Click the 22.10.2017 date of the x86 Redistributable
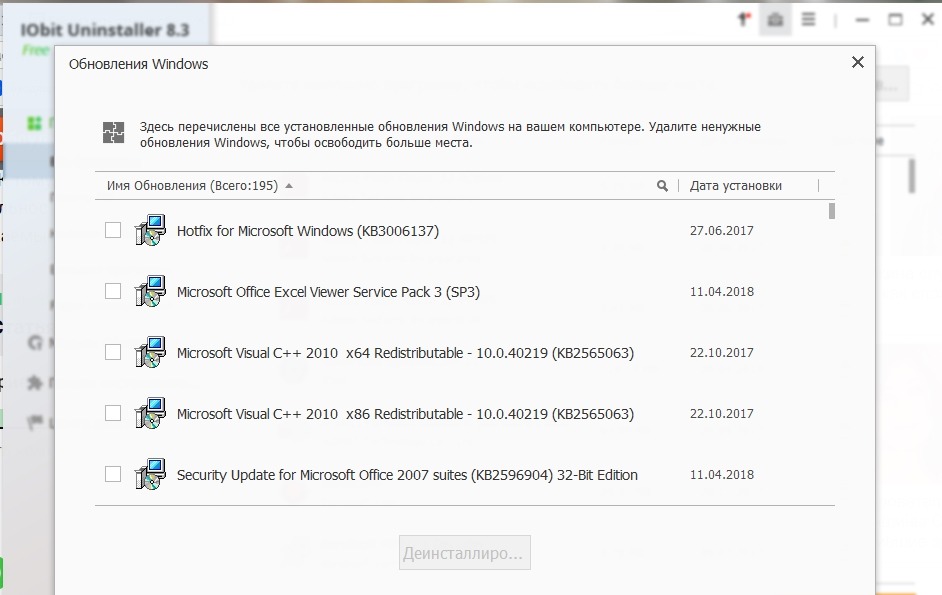Screen dimensions: 942x595 tap(722, 413)
